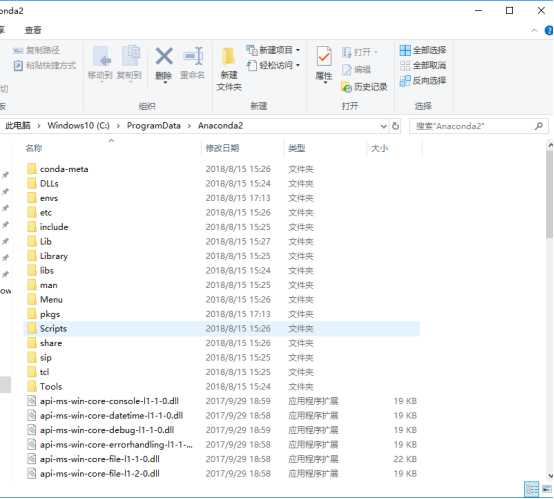554x499 pixels.
Task: Click Invert selection (反向选择)
Action: (x=423, y=81)
